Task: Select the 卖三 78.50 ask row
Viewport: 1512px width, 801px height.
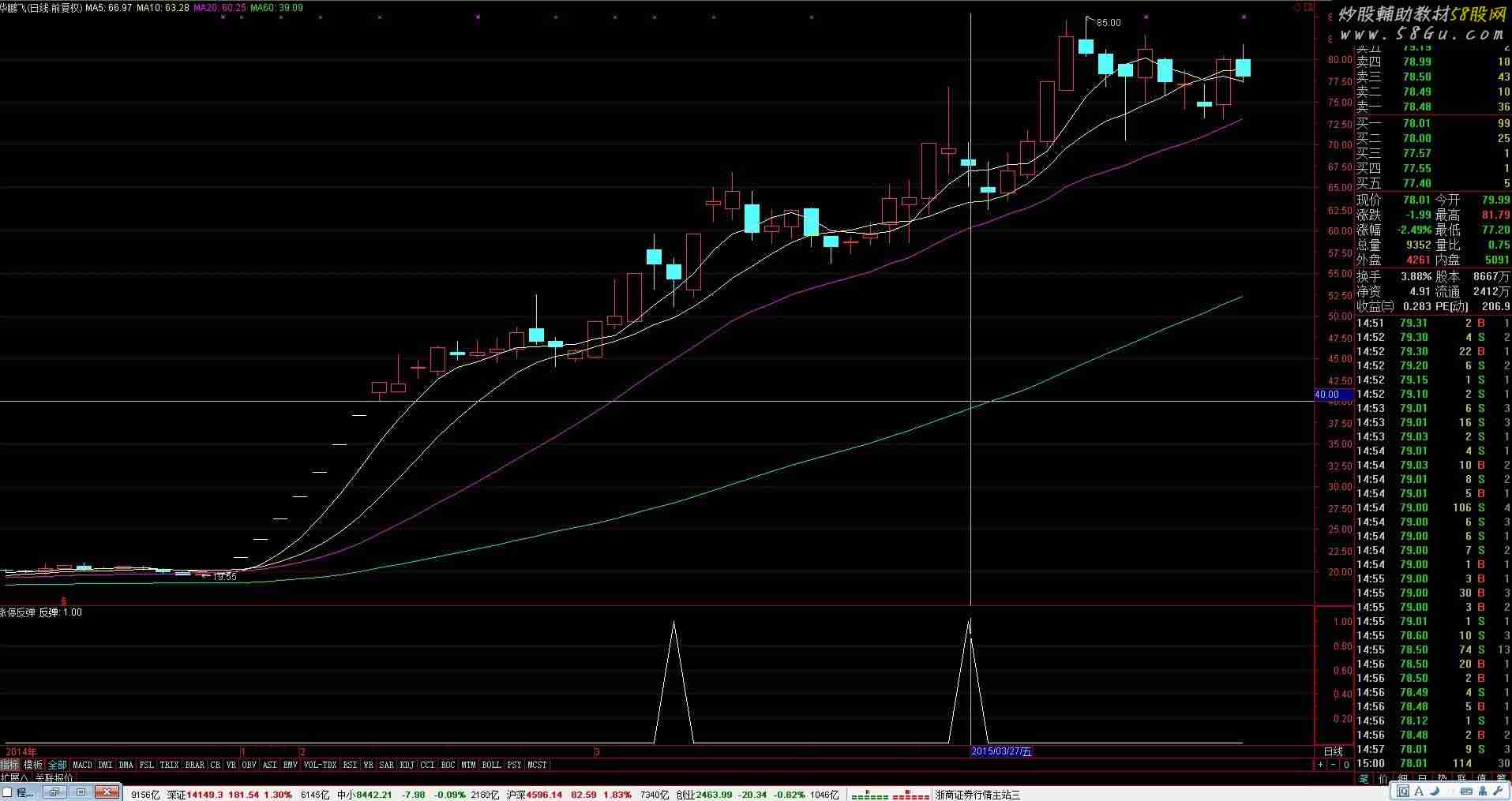Action: click(1434, 77)
